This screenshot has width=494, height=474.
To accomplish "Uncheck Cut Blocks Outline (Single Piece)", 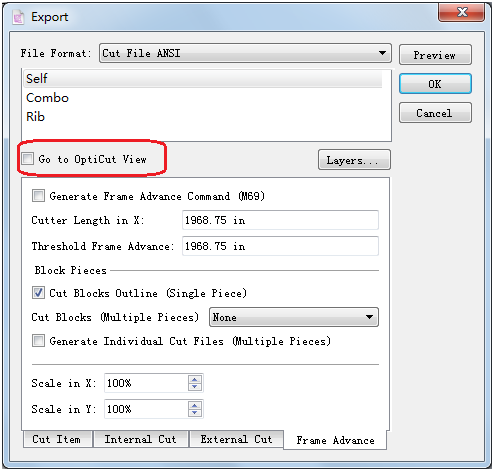I will click(38, 293).
